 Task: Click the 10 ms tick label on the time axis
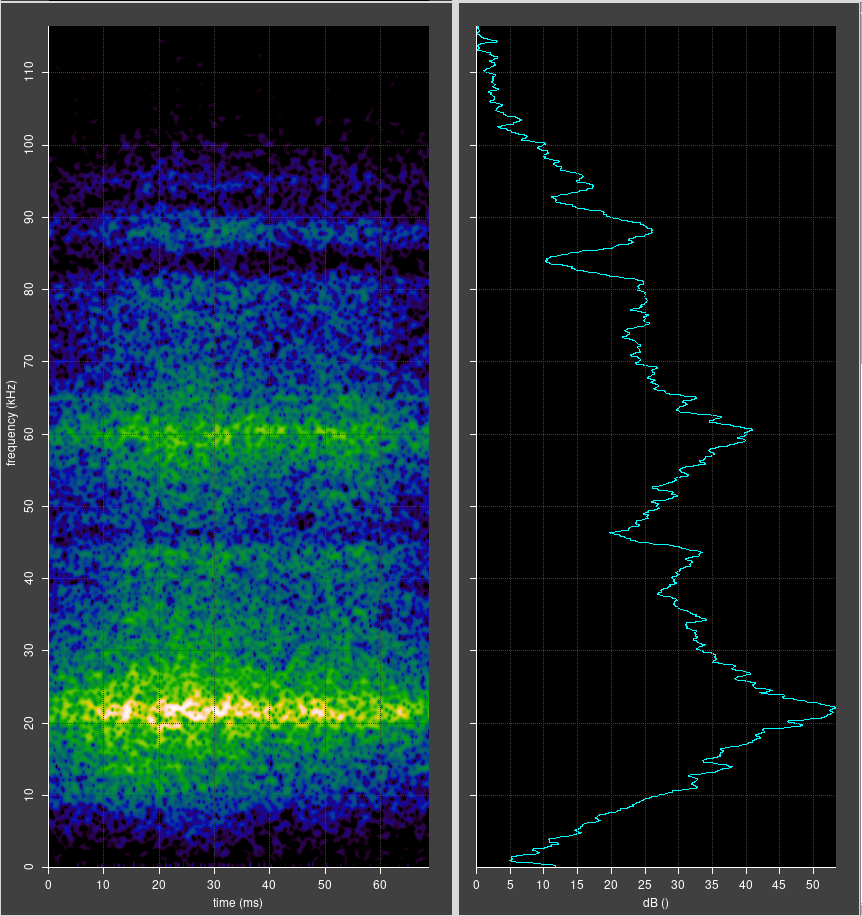[104, 885]
